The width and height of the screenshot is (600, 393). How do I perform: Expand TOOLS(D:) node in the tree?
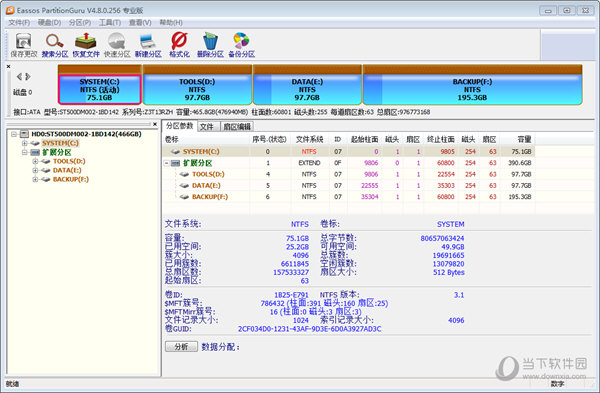coord(35,161)
